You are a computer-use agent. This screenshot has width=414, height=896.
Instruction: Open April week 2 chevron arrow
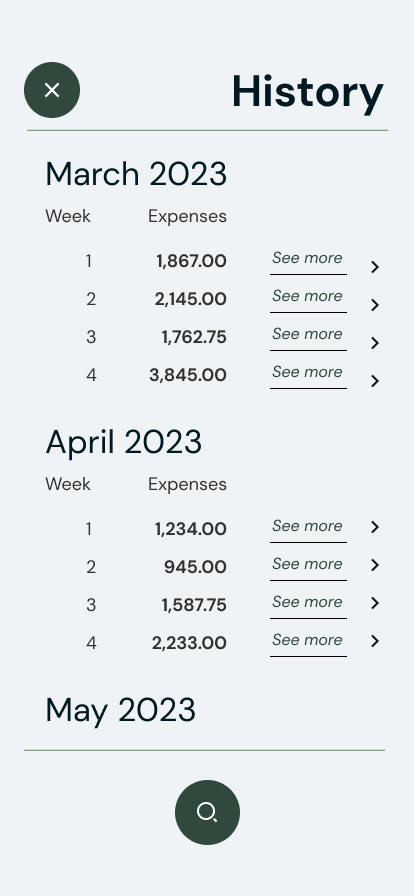coord(375,565)
